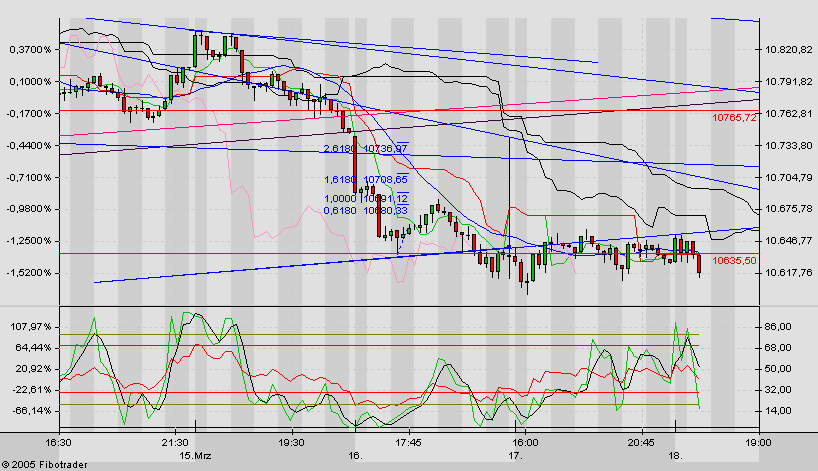This screenshot has width=818, height=471.
Task: Click the 19:30 time axis label
Action: click(291, 443)
